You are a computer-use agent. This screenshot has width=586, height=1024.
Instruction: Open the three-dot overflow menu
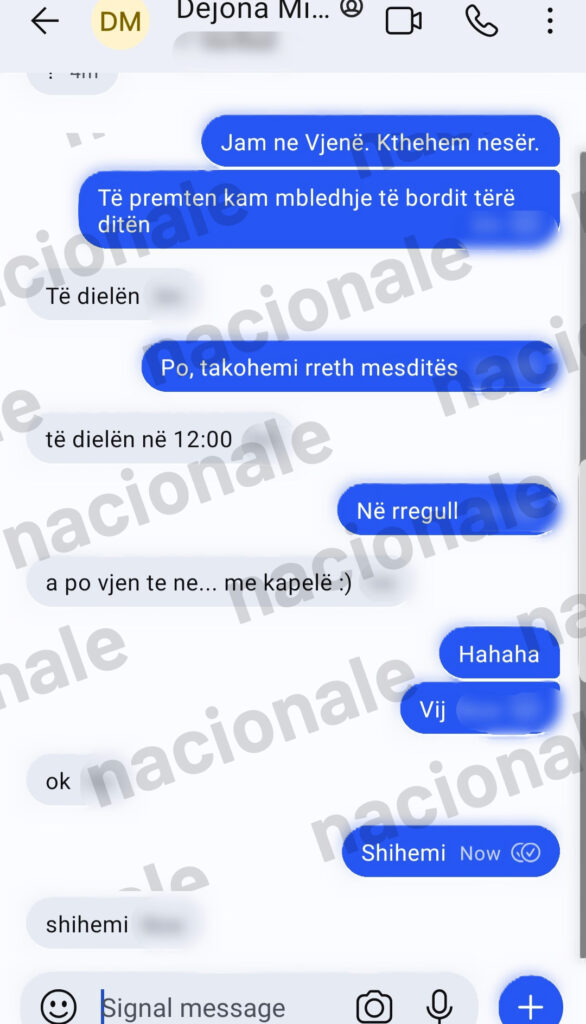click(550, 22)
